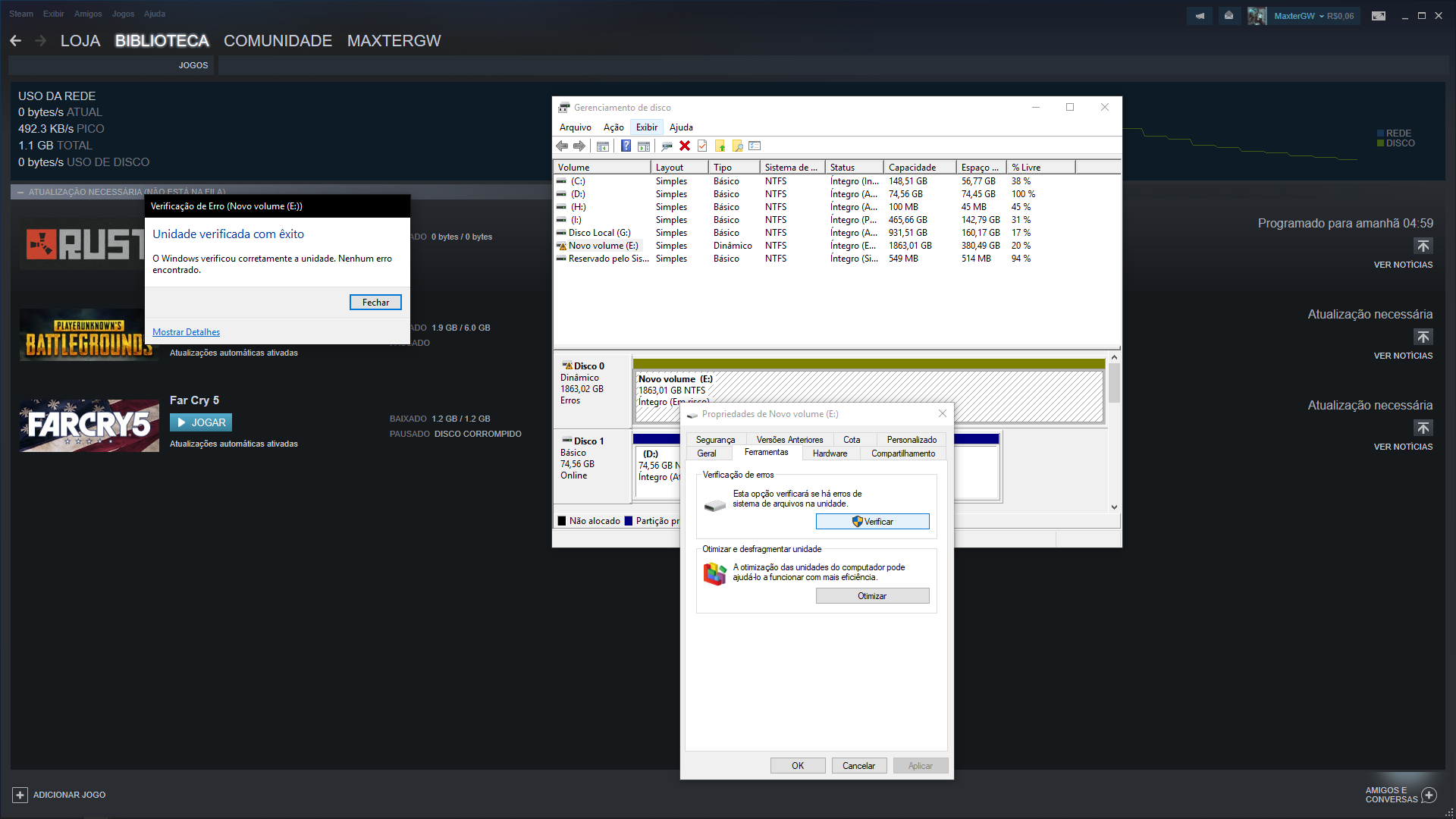Click the Rust game thumbnail
This screenshot has width=1456, height=819.
pyautogui.click(x=82, y=244)
